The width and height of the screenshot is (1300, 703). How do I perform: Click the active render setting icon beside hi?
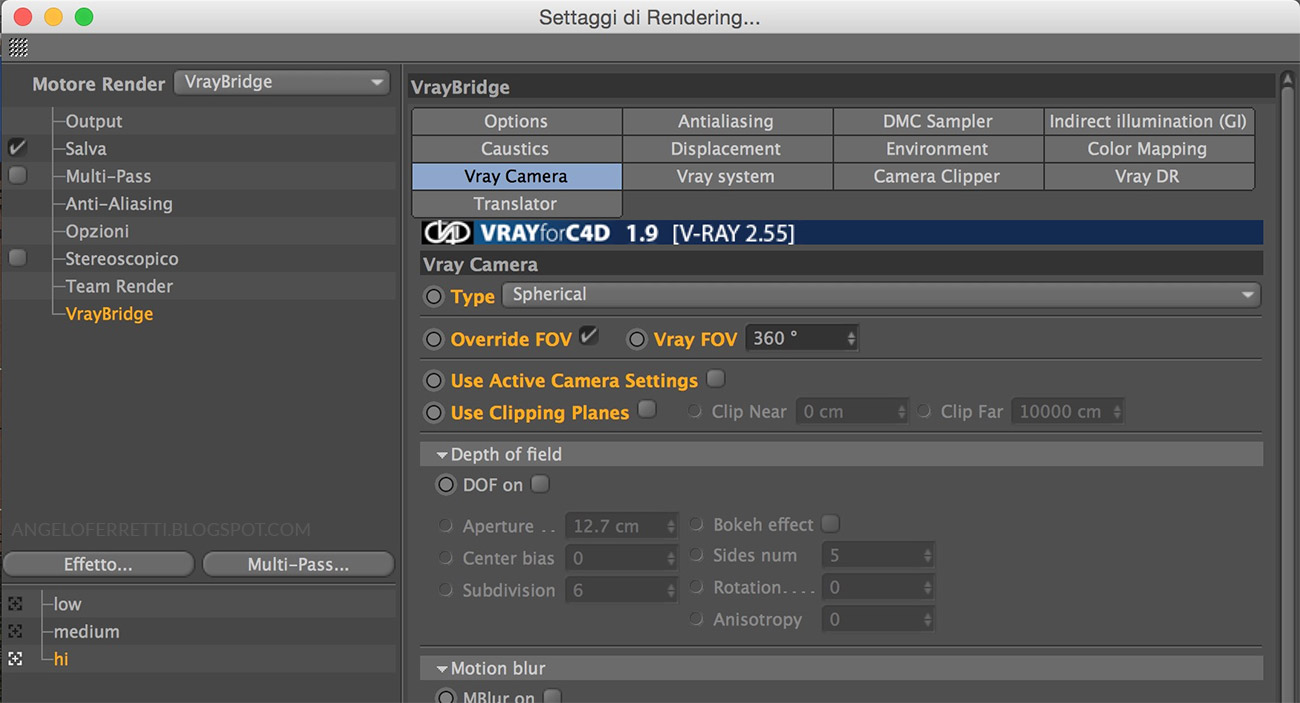(x=15, y=659)
